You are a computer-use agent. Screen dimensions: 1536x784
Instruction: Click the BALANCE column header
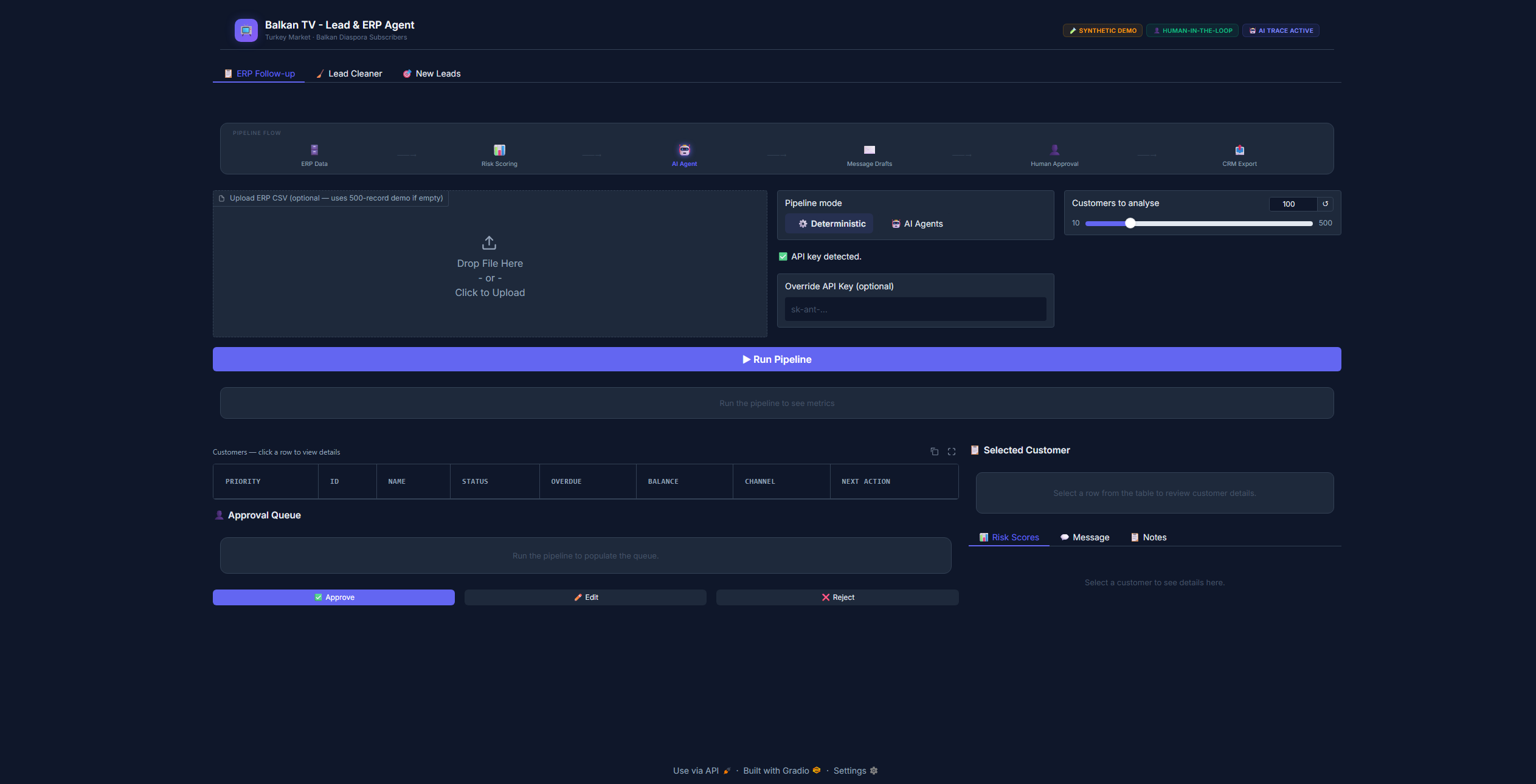pos(685,481)
